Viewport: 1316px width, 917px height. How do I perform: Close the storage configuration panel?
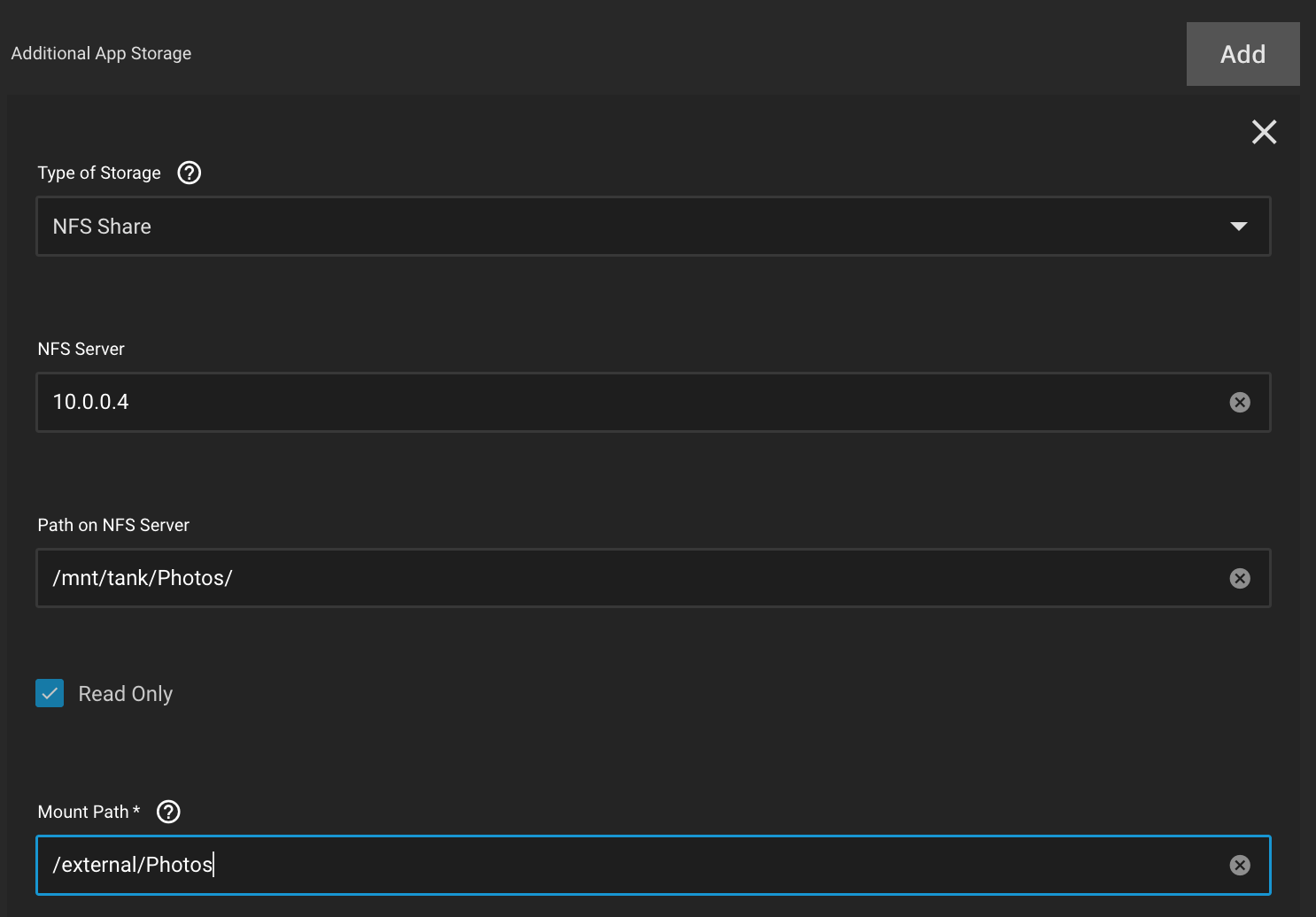point(1264,132)
